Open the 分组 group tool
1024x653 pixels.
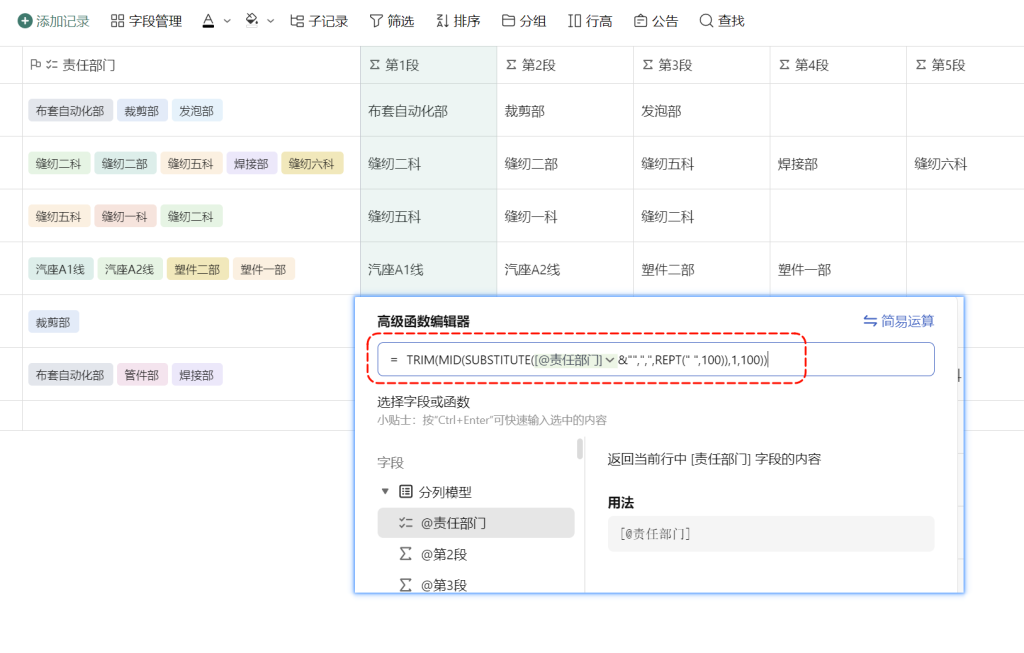tap(524, 21)
